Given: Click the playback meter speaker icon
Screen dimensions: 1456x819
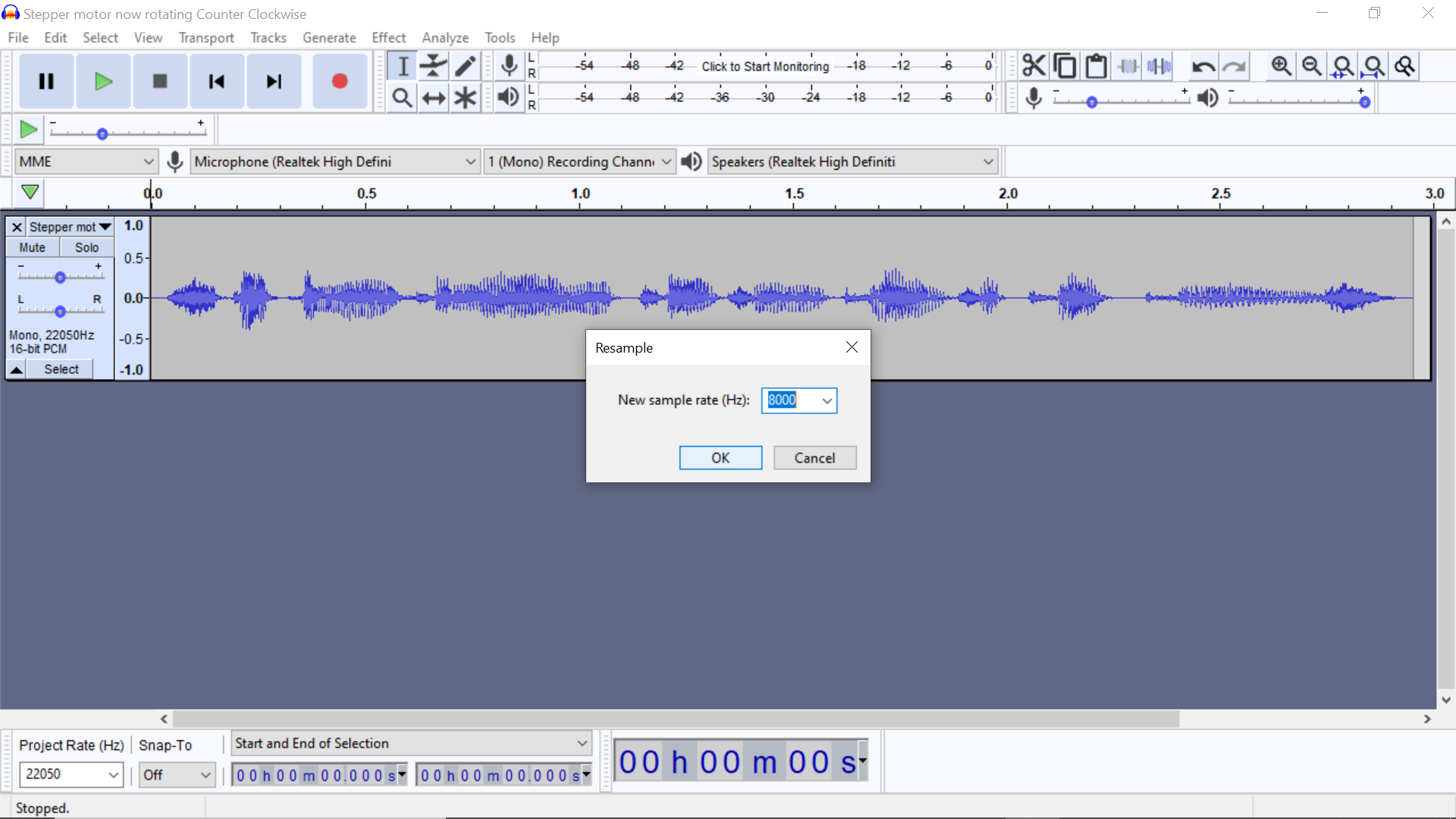Looking at the screenshot, I should 510,97.
